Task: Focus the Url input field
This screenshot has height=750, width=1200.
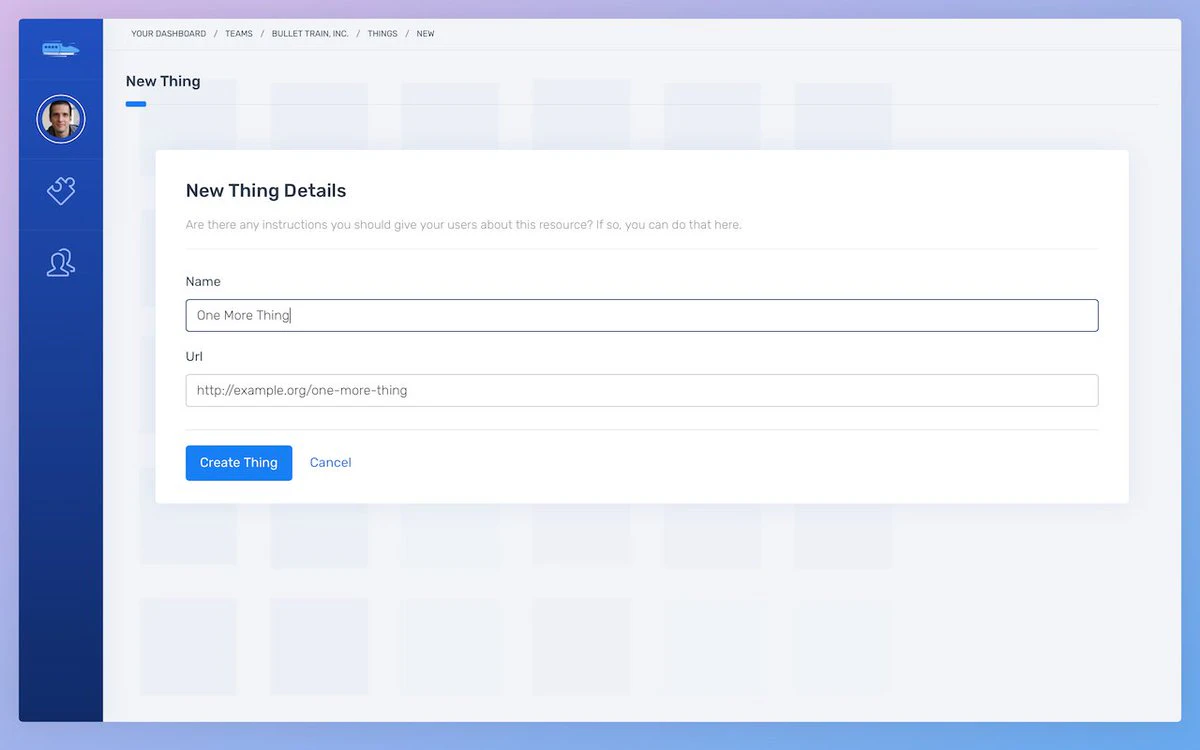Action: [642, 390]
